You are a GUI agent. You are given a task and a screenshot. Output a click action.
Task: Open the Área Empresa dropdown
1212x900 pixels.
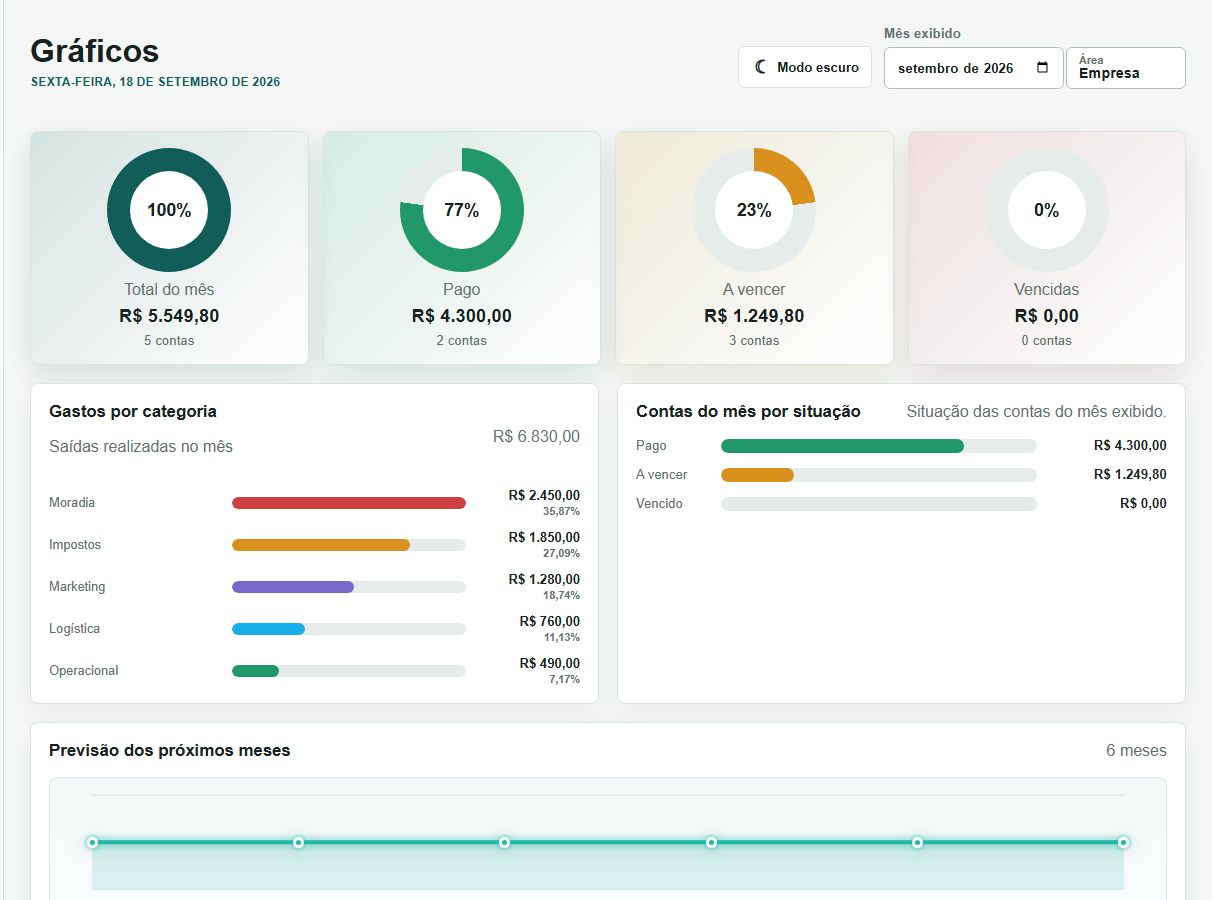(x=1126, y=68)
